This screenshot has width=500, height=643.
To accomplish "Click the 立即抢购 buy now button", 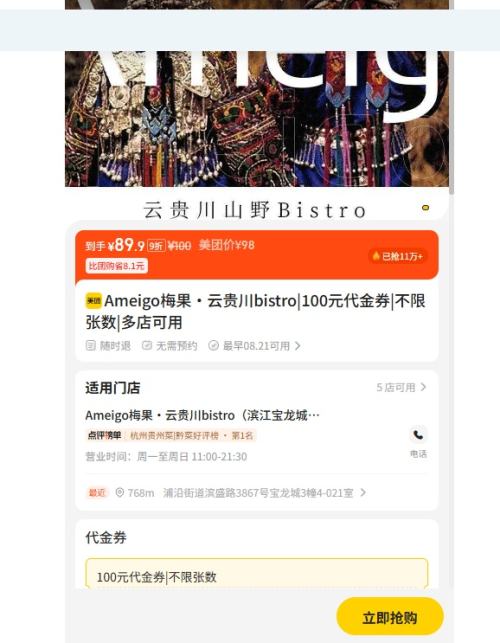I will pyautogui.click(x=390, y=616).
